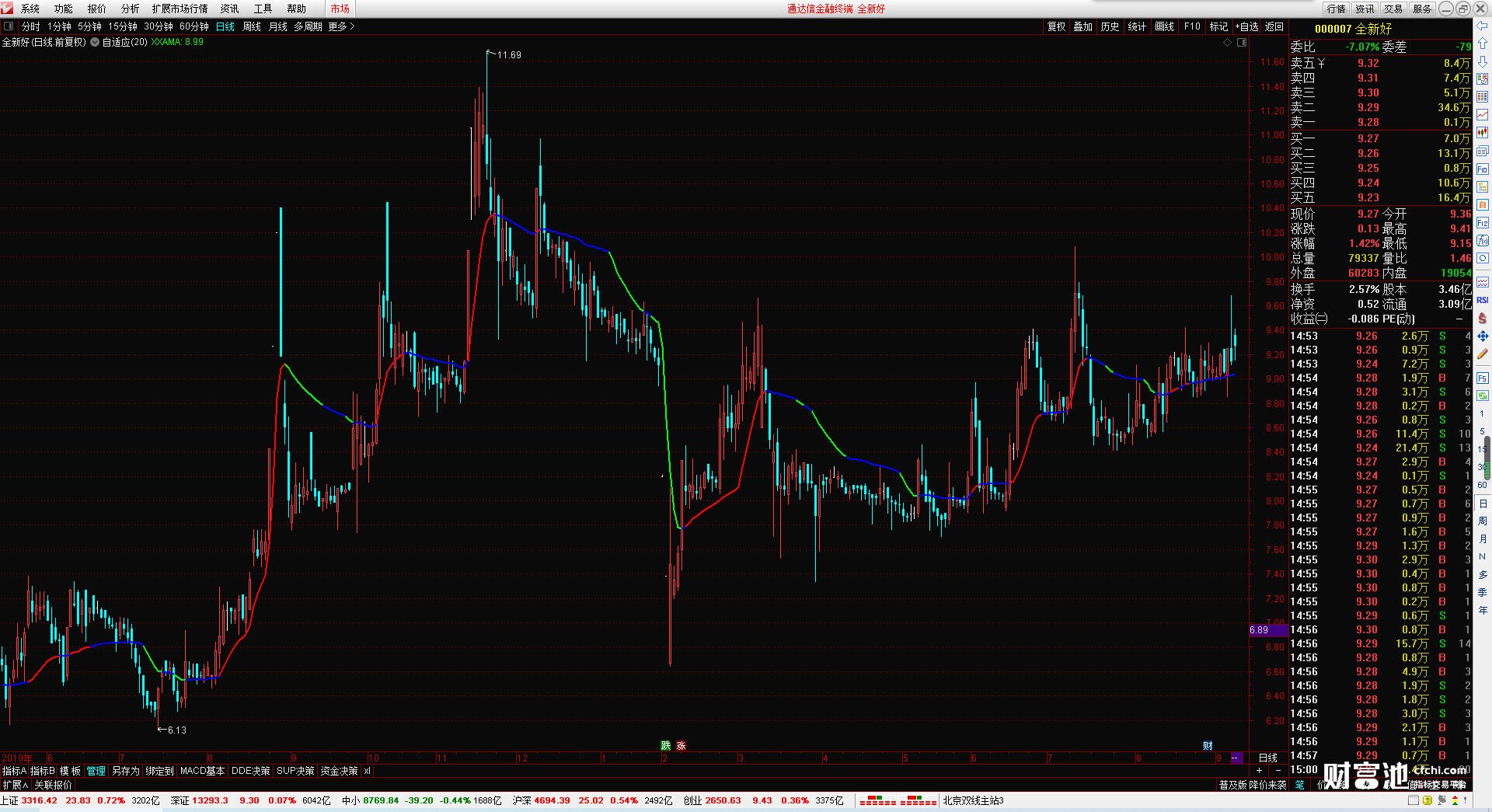Click the 关联报价 tab
Screen dimensions: 1492x812
pos(53,786)
